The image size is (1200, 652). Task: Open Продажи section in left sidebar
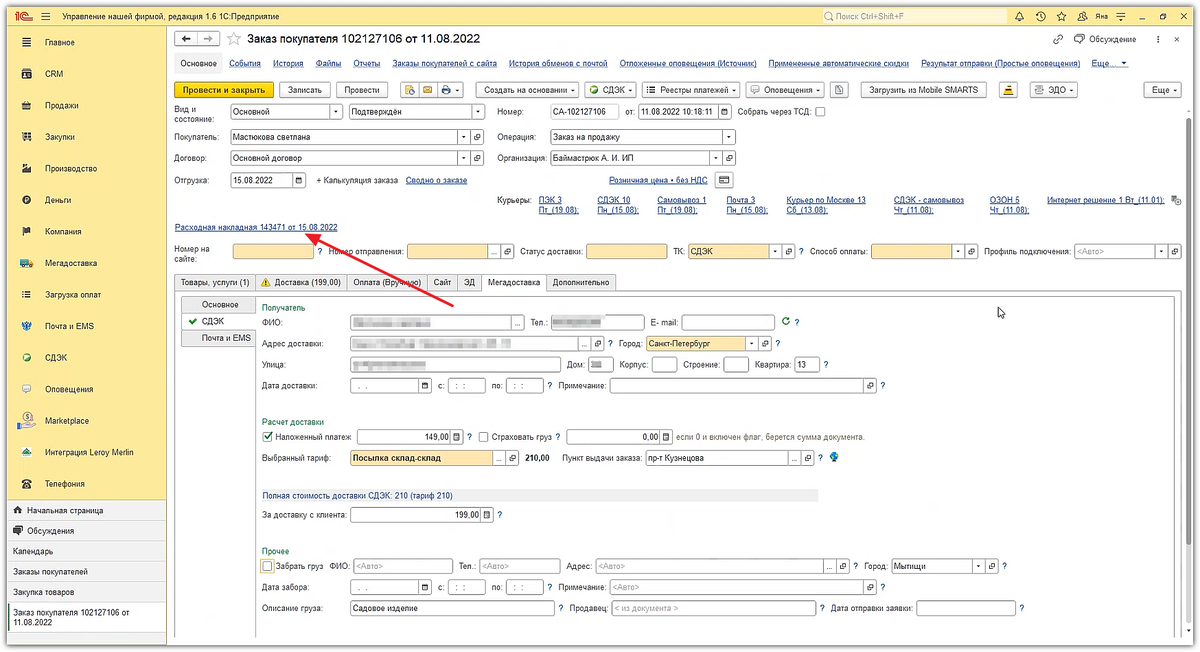pos(61,106)
